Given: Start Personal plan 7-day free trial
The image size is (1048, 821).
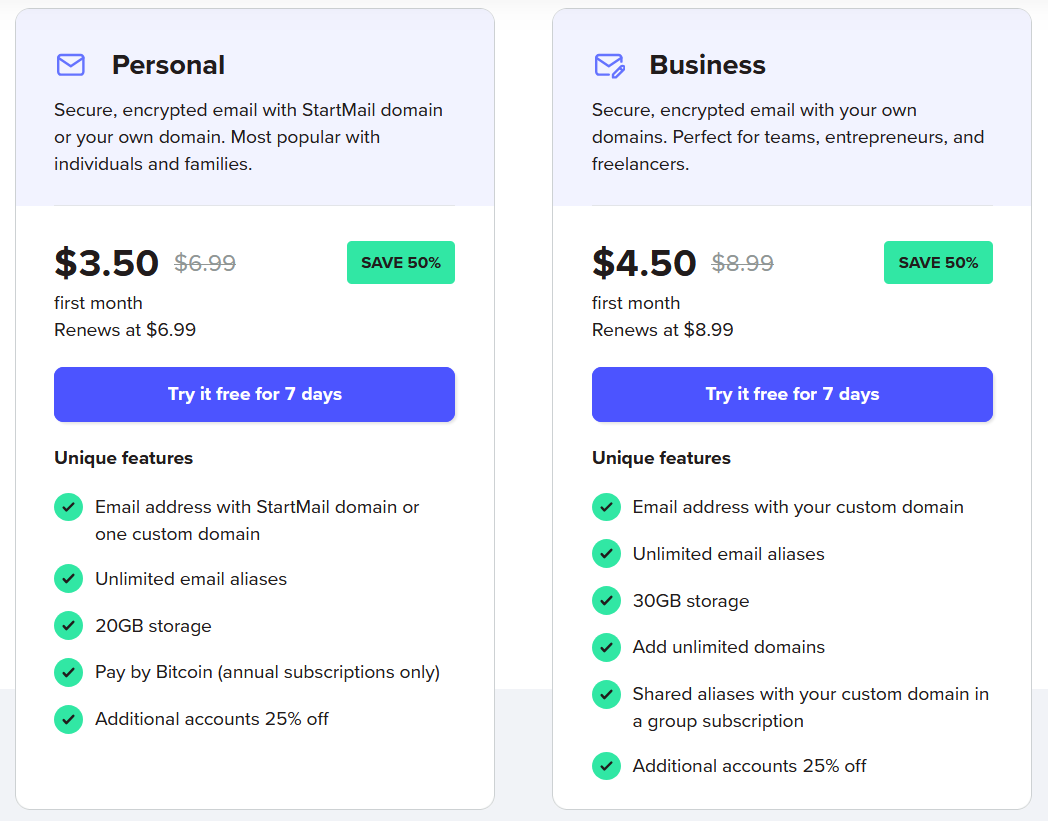Looking at the screenshot, I should pos(255,394).
